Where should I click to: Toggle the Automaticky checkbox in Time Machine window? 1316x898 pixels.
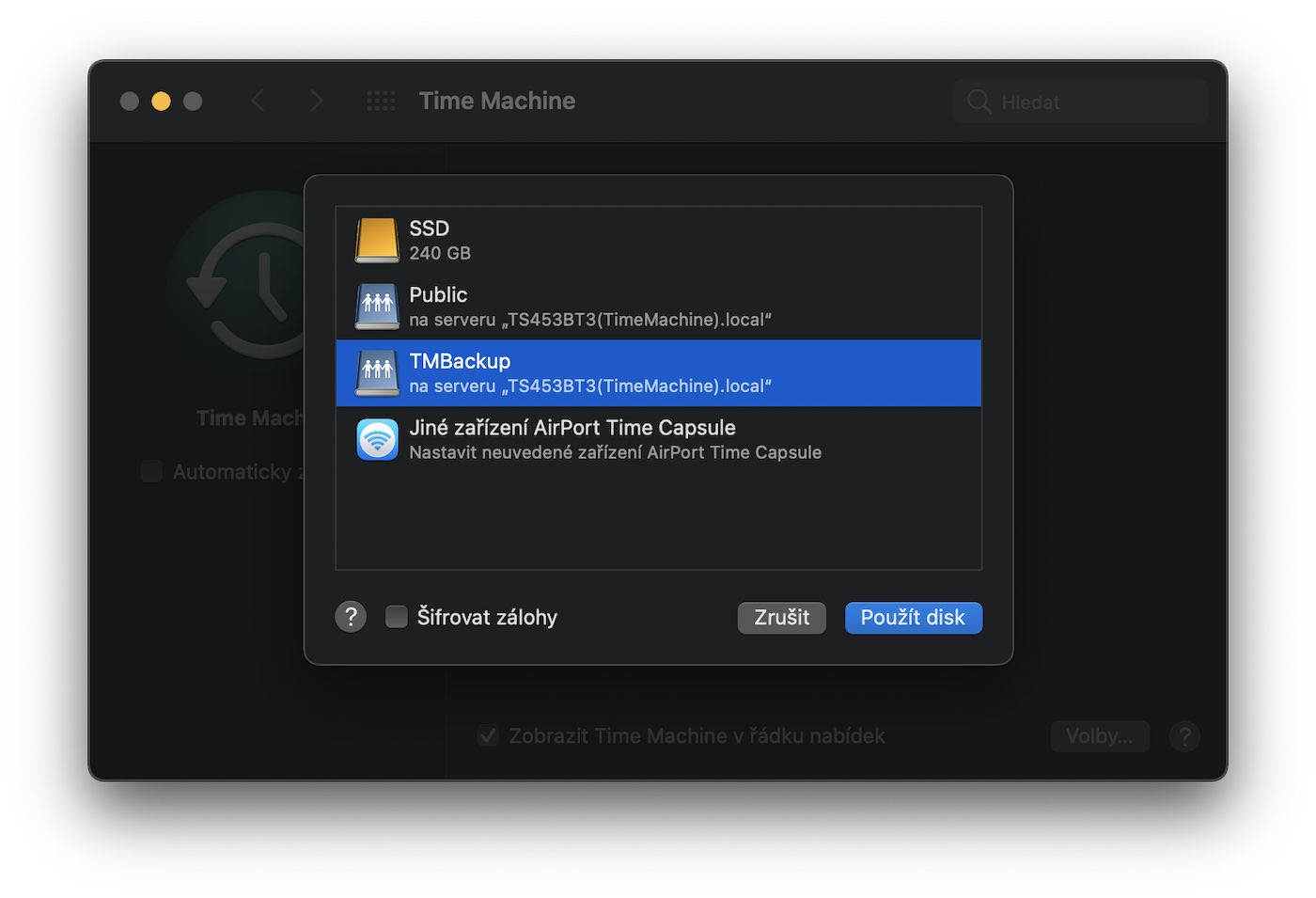(151, 471)
